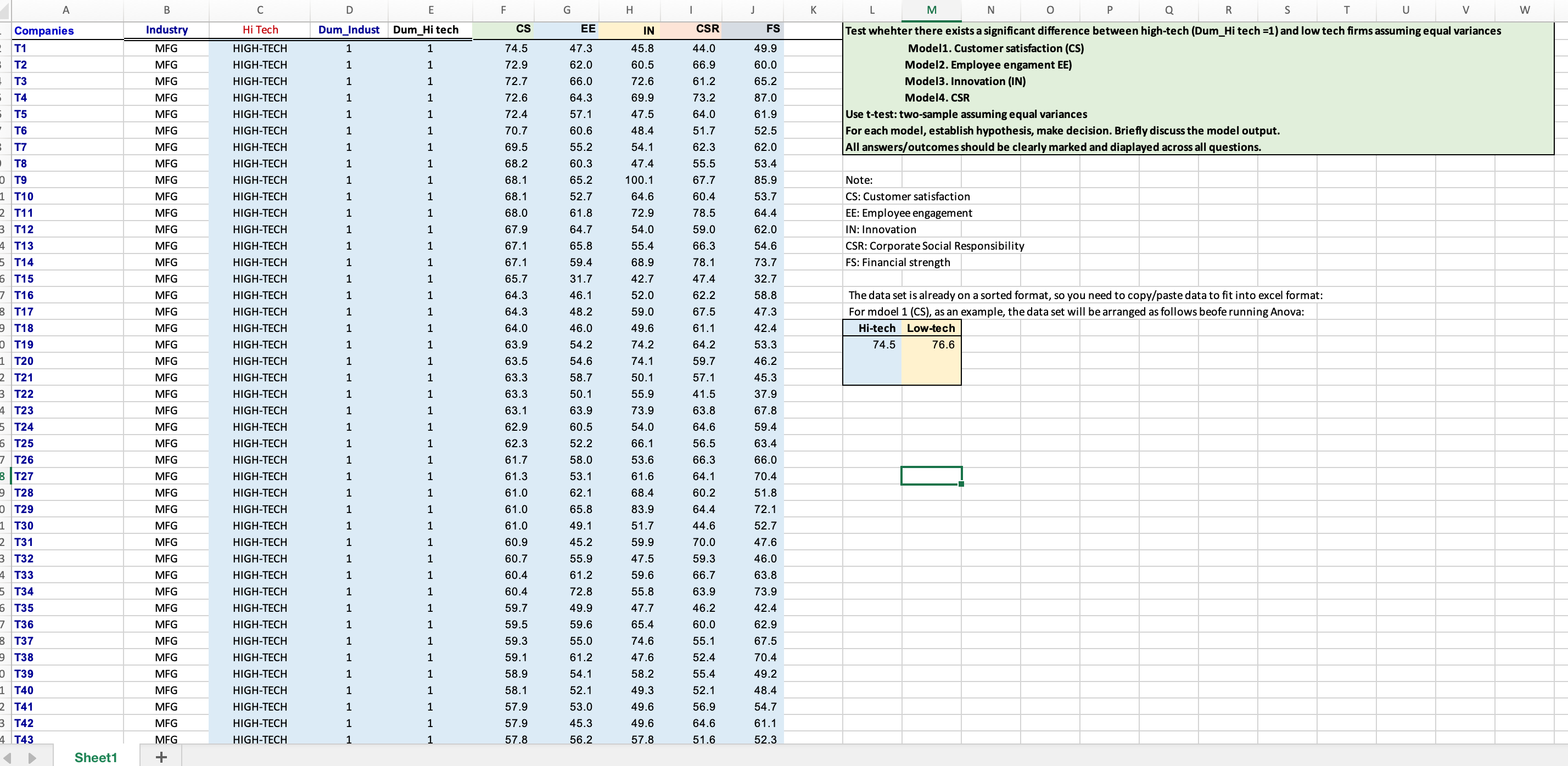The image size is (1568, 766).
Task: Select column W header
Action: point(1524,10)
